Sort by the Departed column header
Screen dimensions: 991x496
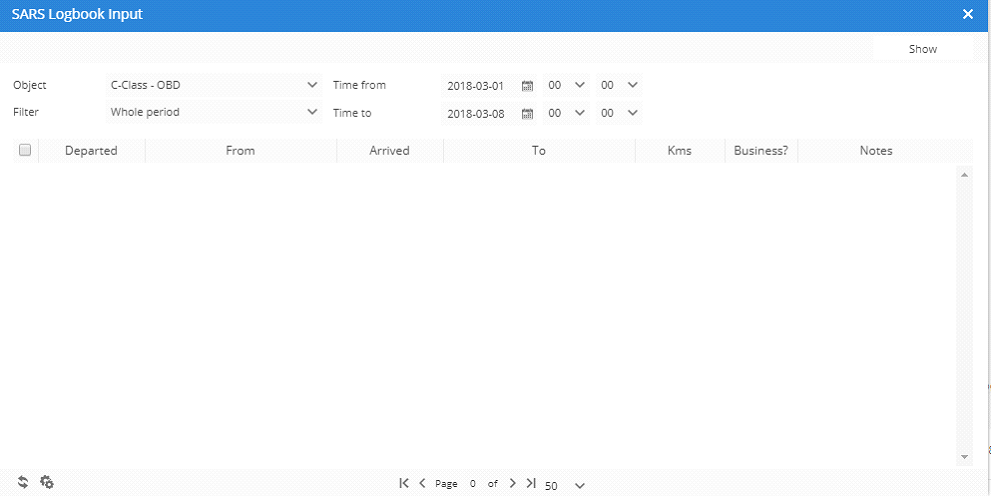91,151
